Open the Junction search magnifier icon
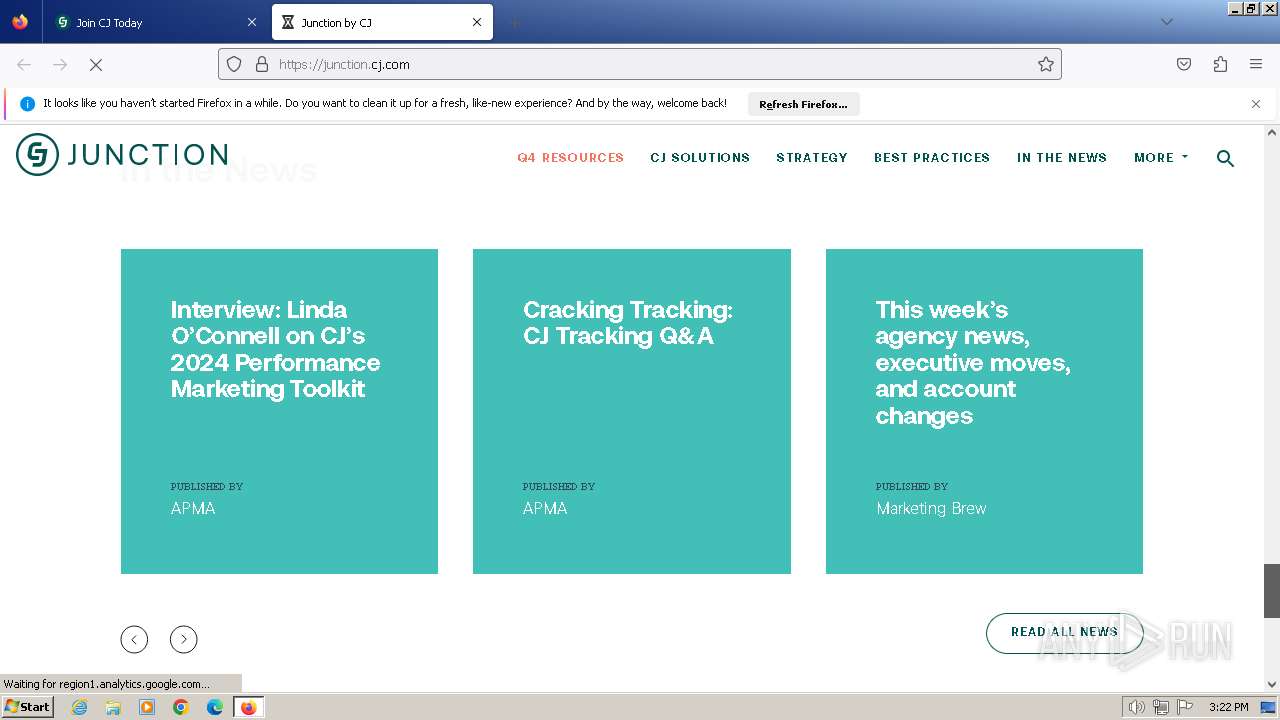 click(1225, 158)
